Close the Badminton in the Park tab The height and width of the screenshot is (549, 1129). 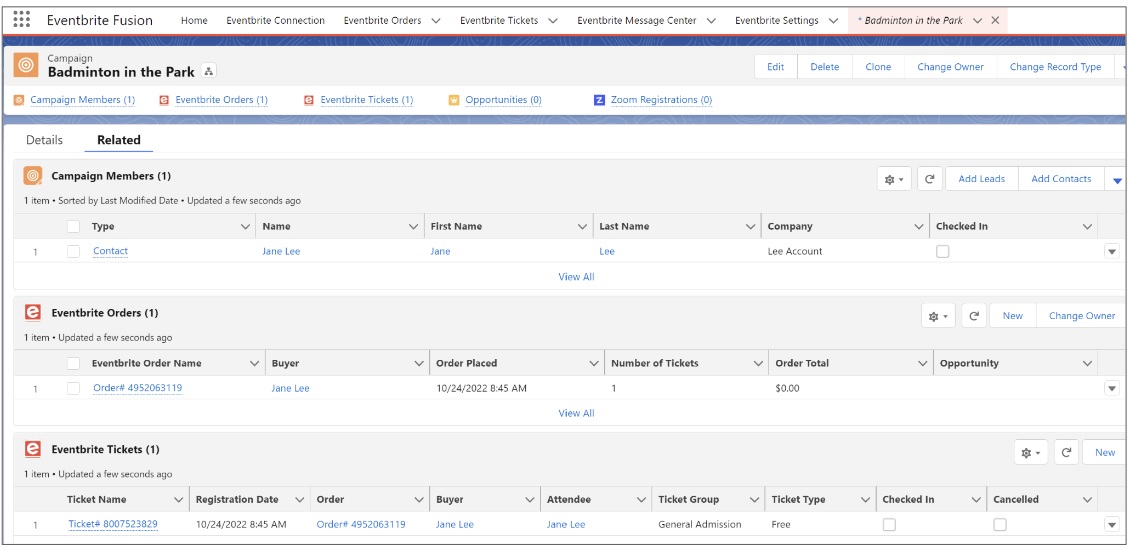coord(994,20)
